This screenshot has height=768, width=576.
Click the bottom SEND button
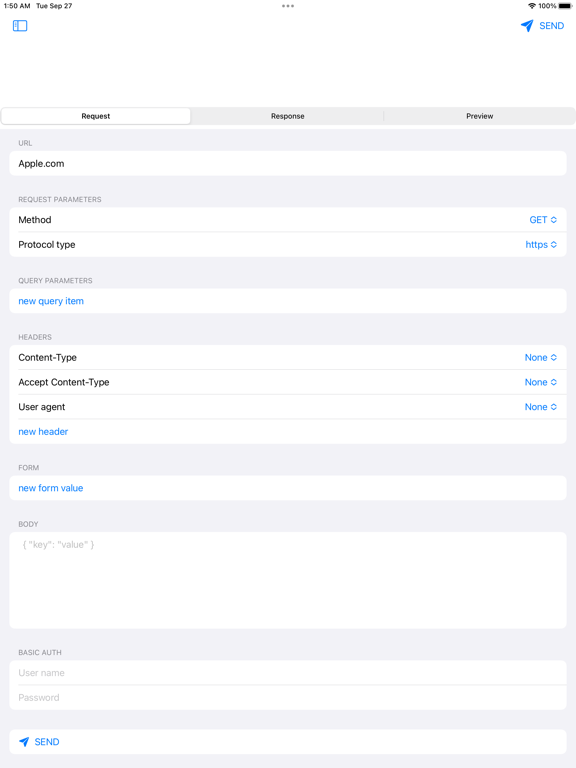(x=288, y=742)
